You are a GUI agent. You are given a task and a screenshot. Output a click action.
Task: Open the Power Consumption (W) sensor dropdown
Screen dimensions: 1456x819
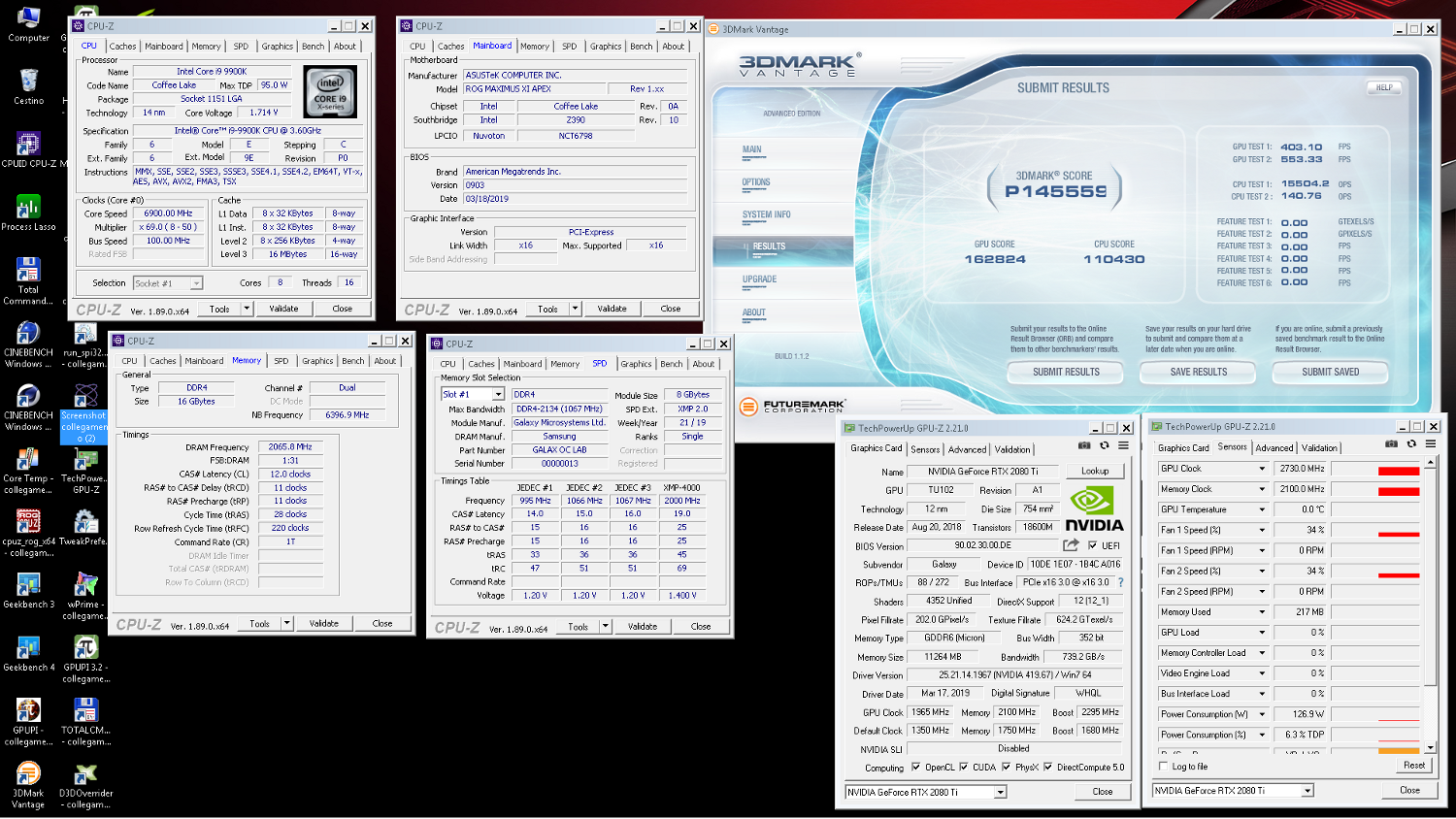tap(1262, 714)
